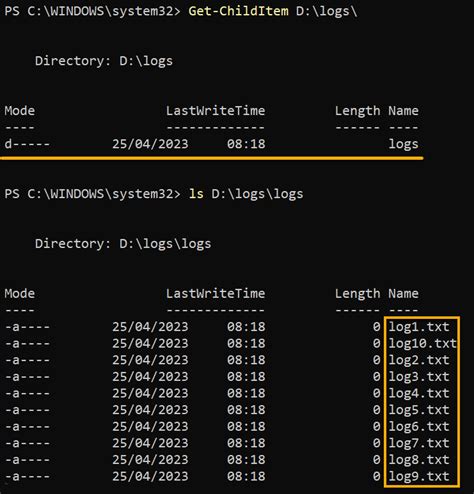This screenshot has height=494, width=474.
Task: Click the 'Directory: D:\logs\logs' line
Action: (123, 244)
